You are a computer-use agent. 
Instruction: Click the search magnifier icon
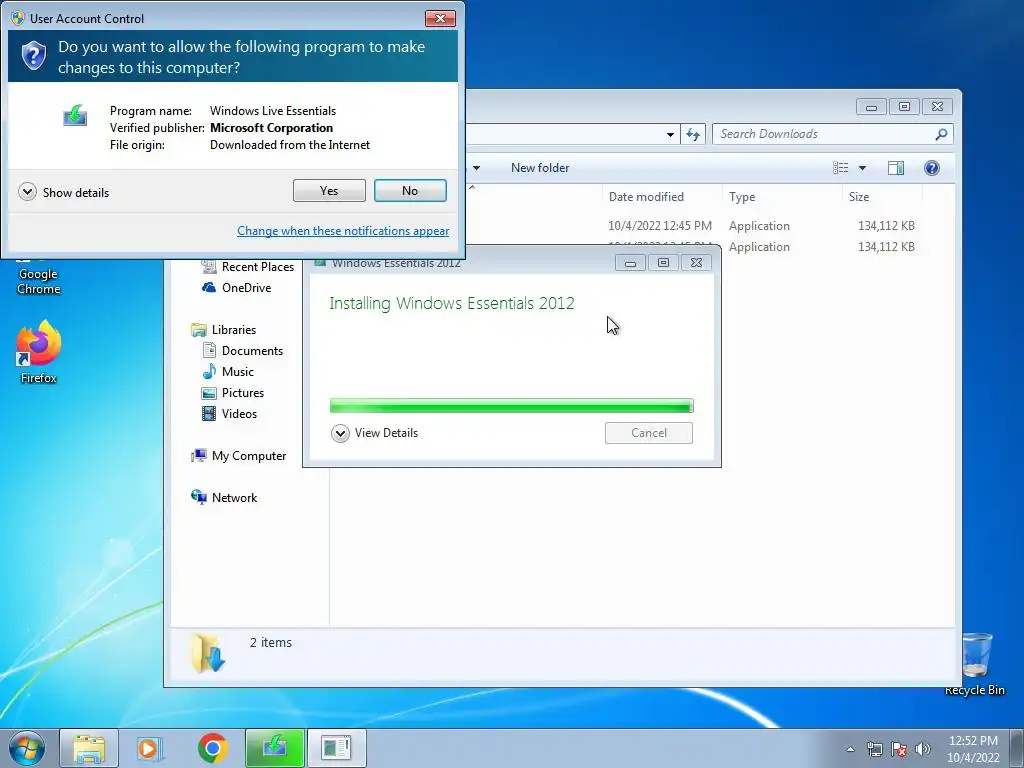[x=941, y=134]
